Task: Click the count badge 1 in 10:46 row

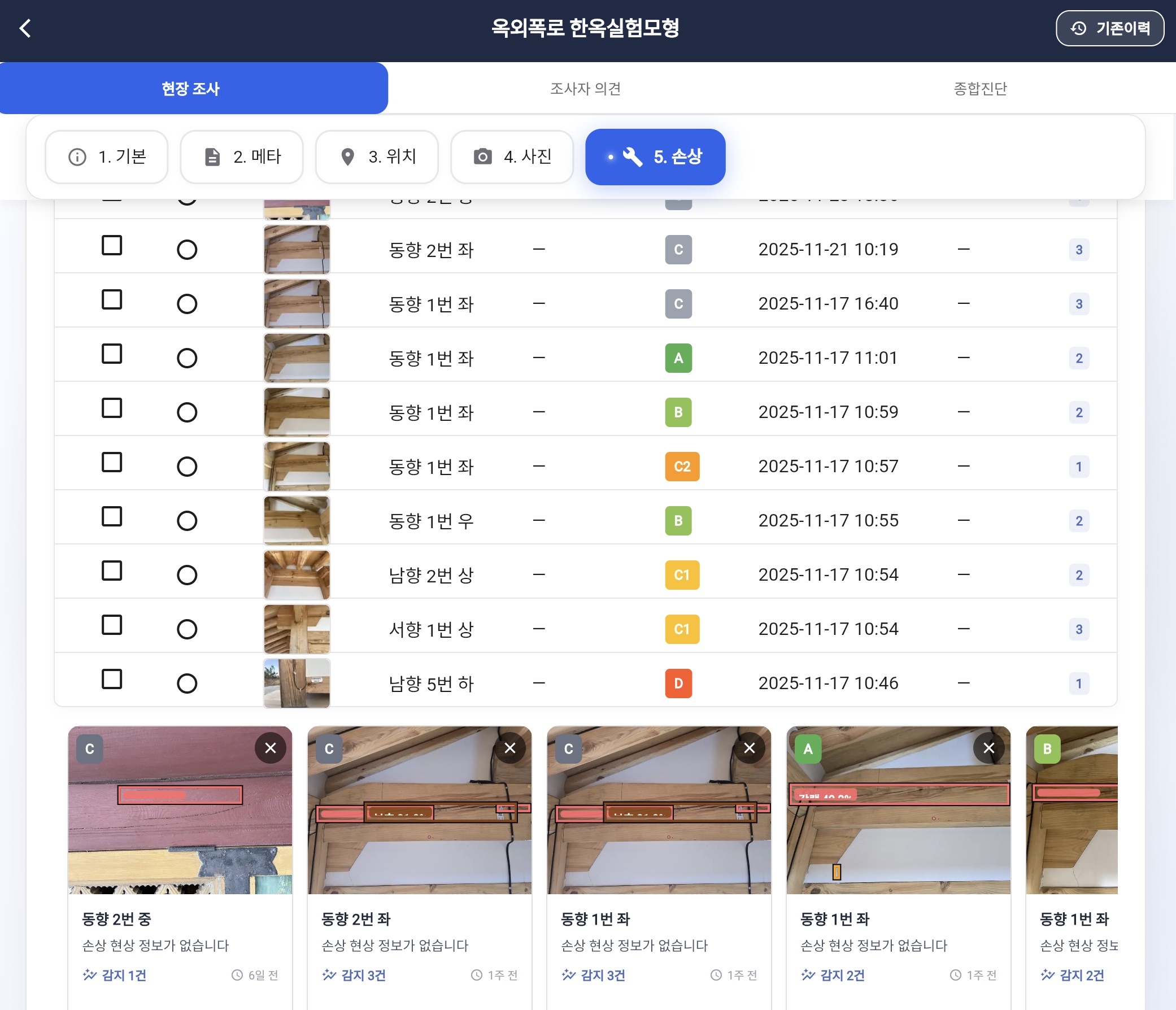Action: 1078,683
